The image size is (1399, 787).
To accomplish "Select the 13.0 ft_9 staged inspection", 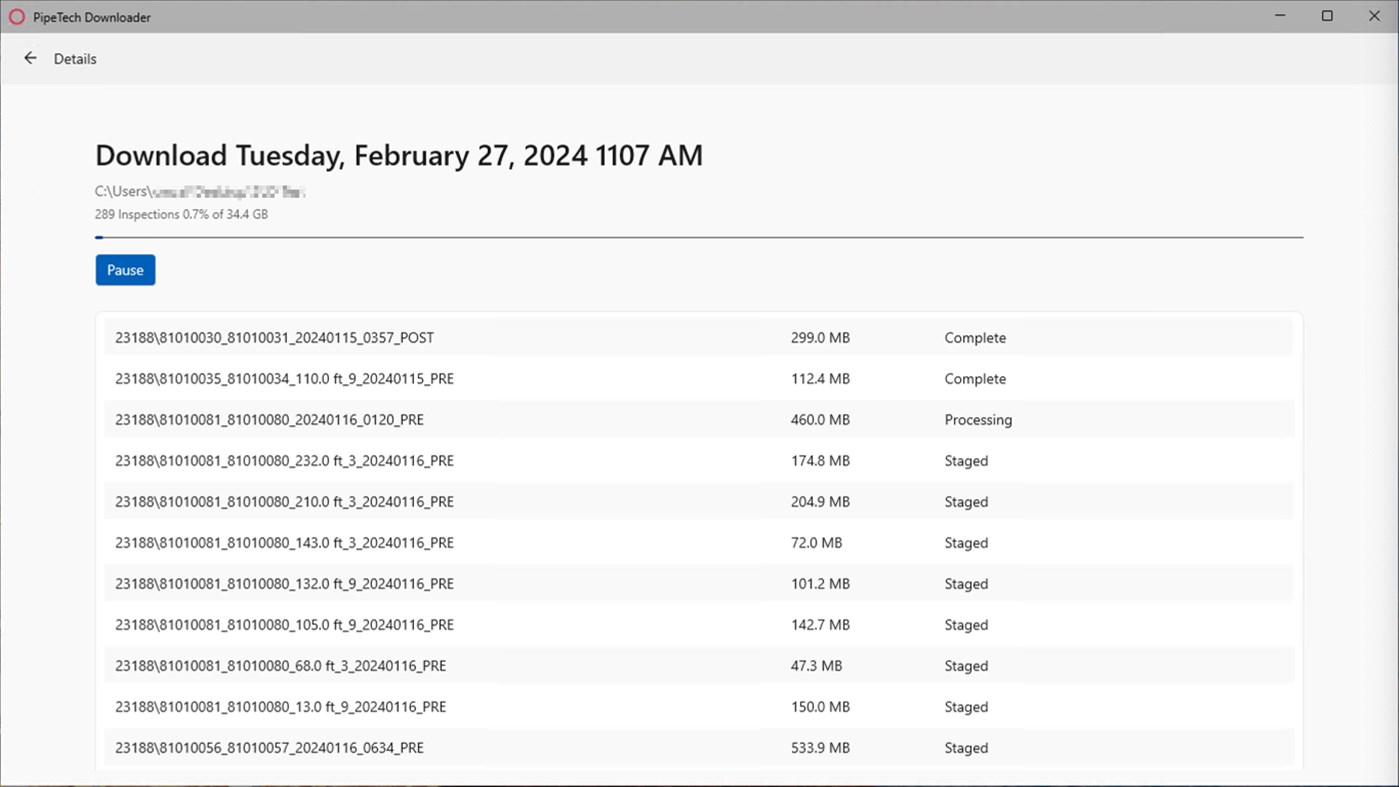I will (x=280, y=707).
